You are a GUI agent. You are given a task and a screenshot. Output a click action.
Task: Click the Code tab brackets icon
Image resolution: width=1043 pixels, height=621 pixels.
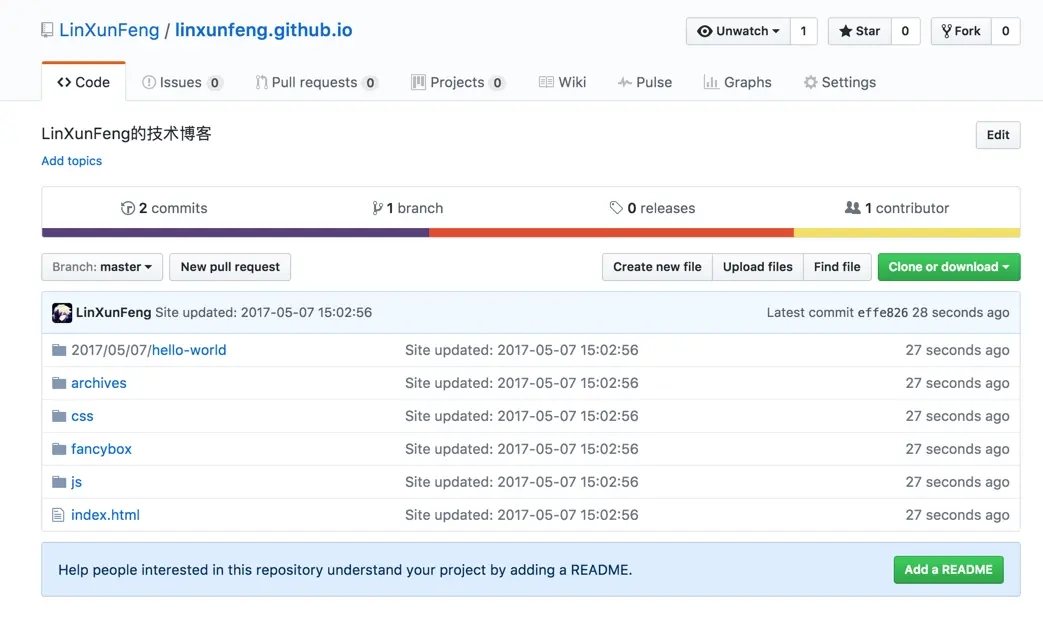click(64, 82)
